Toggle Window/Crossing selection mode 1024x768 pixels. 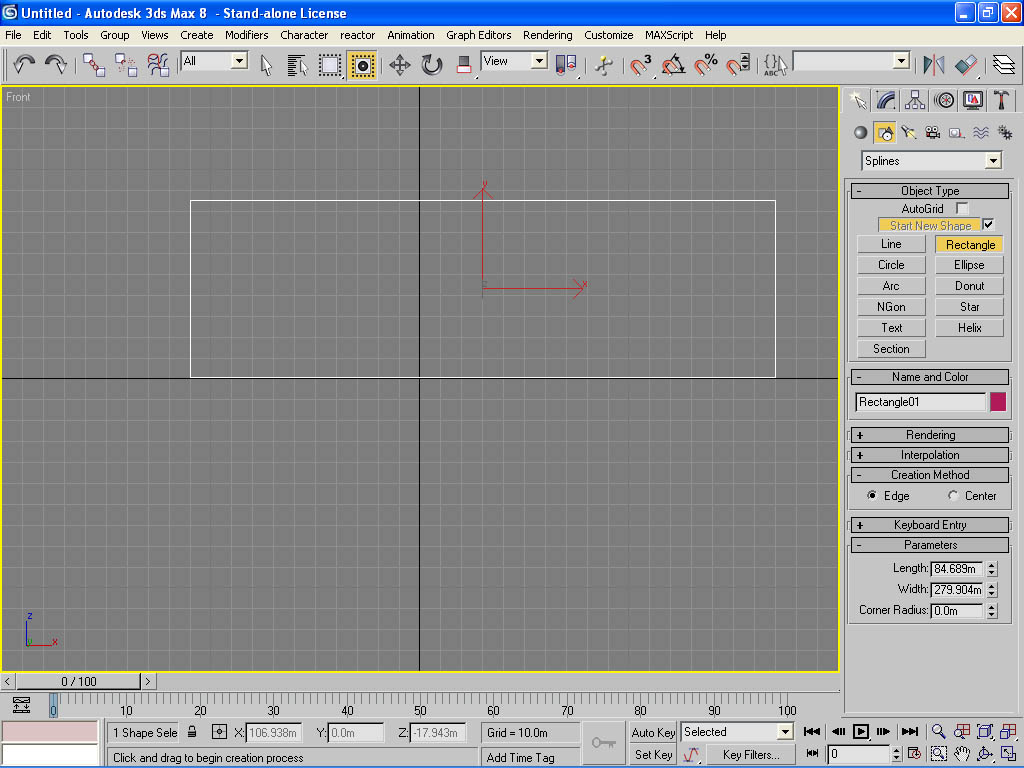362,65
